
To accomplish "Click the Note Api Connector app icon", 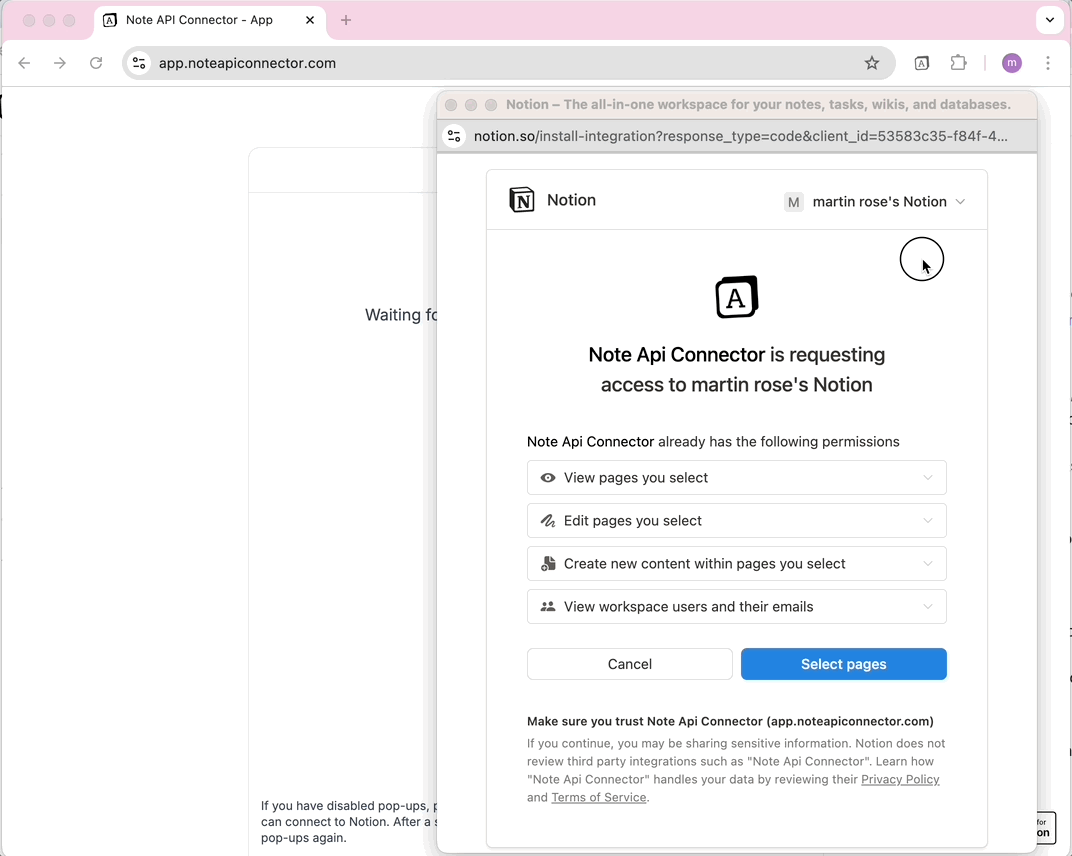I will (x=737, y=297).
